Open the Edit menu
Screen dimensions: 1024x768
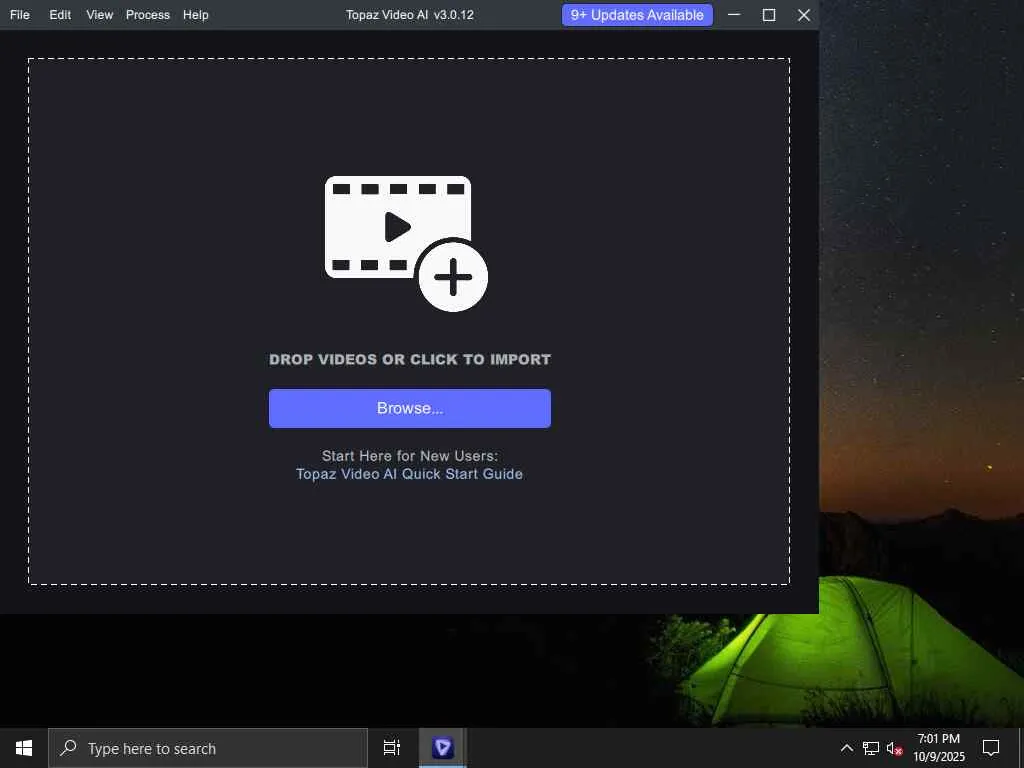(x=60, y=14)
